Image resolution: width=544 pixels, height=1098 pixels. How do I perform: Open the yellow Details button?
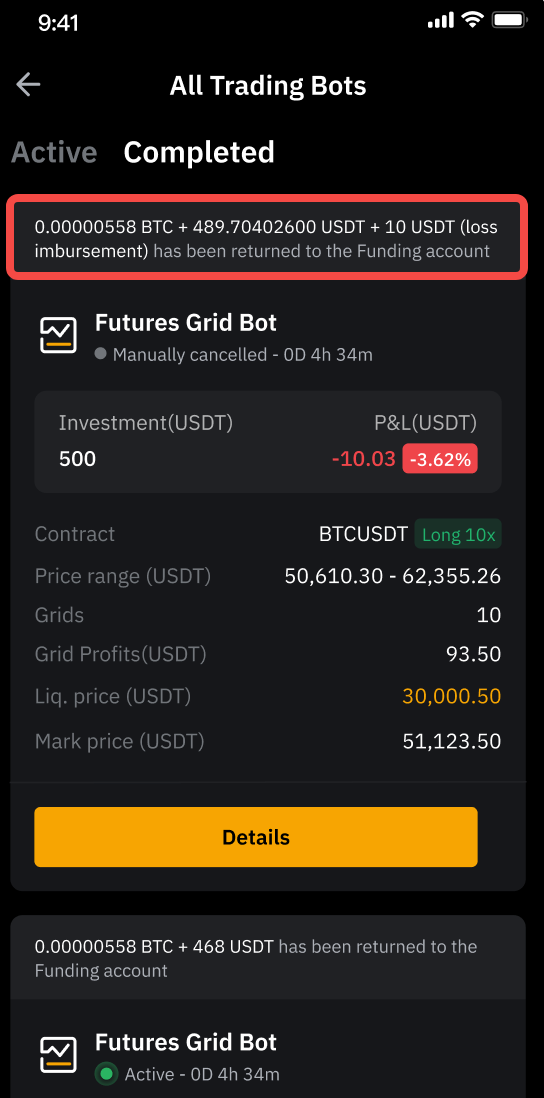click(x=256, y=837)
